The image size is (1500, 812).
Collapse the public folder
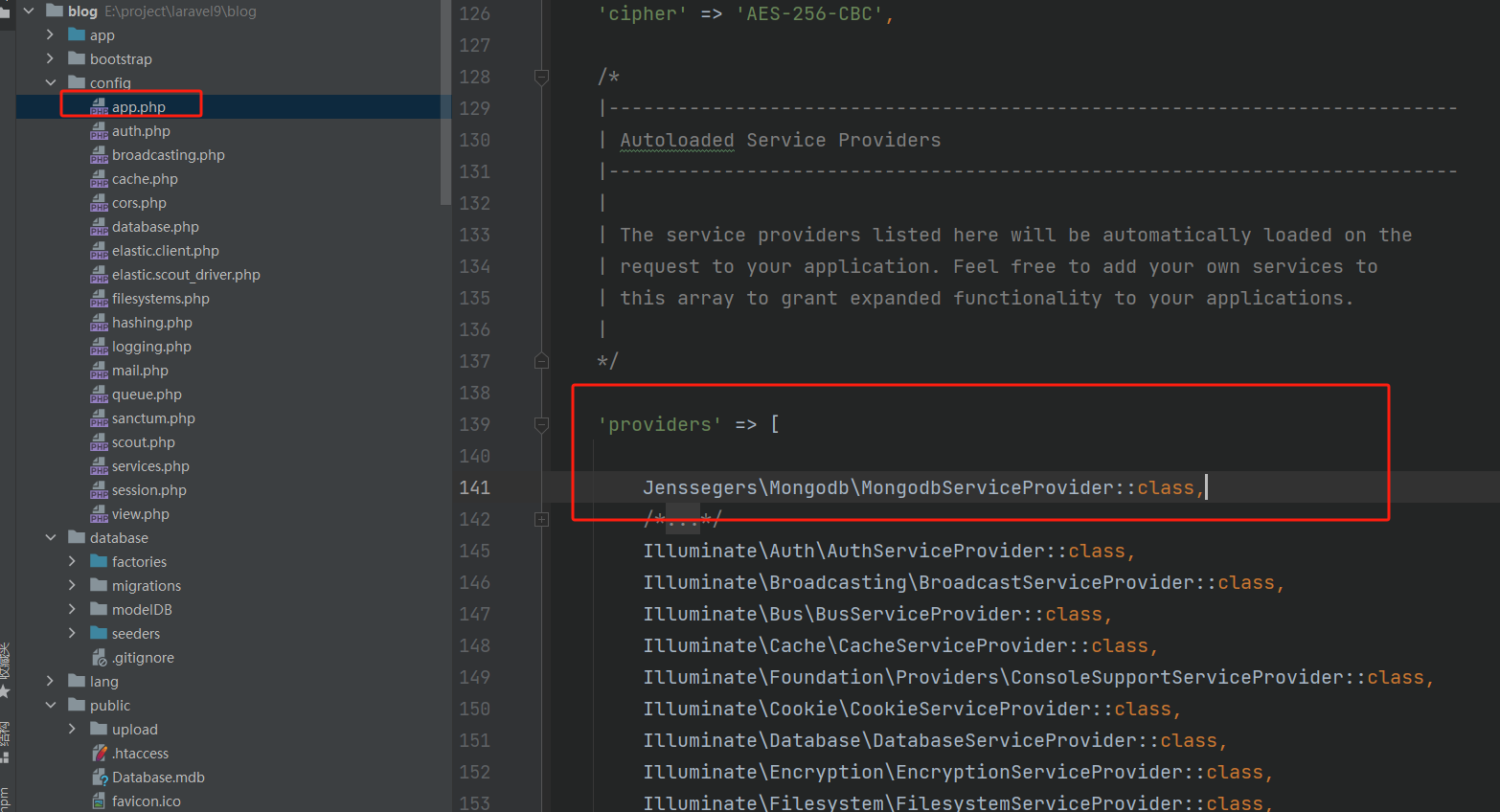coord(51,706)
